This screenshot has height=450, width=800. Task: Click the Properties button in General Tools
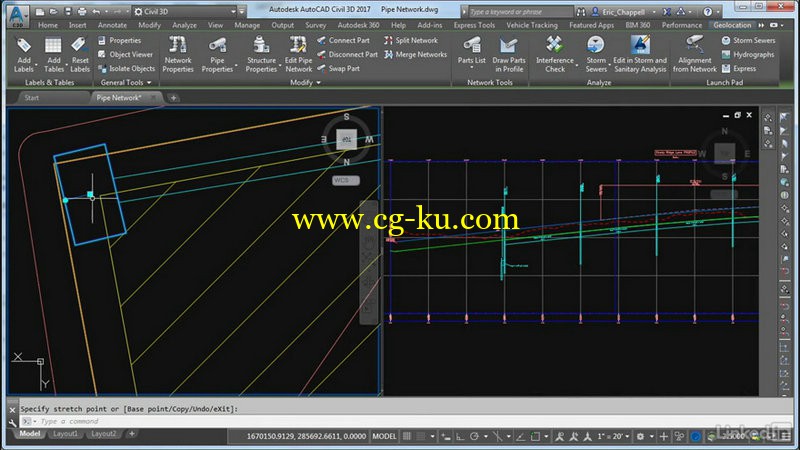point(119,40)
